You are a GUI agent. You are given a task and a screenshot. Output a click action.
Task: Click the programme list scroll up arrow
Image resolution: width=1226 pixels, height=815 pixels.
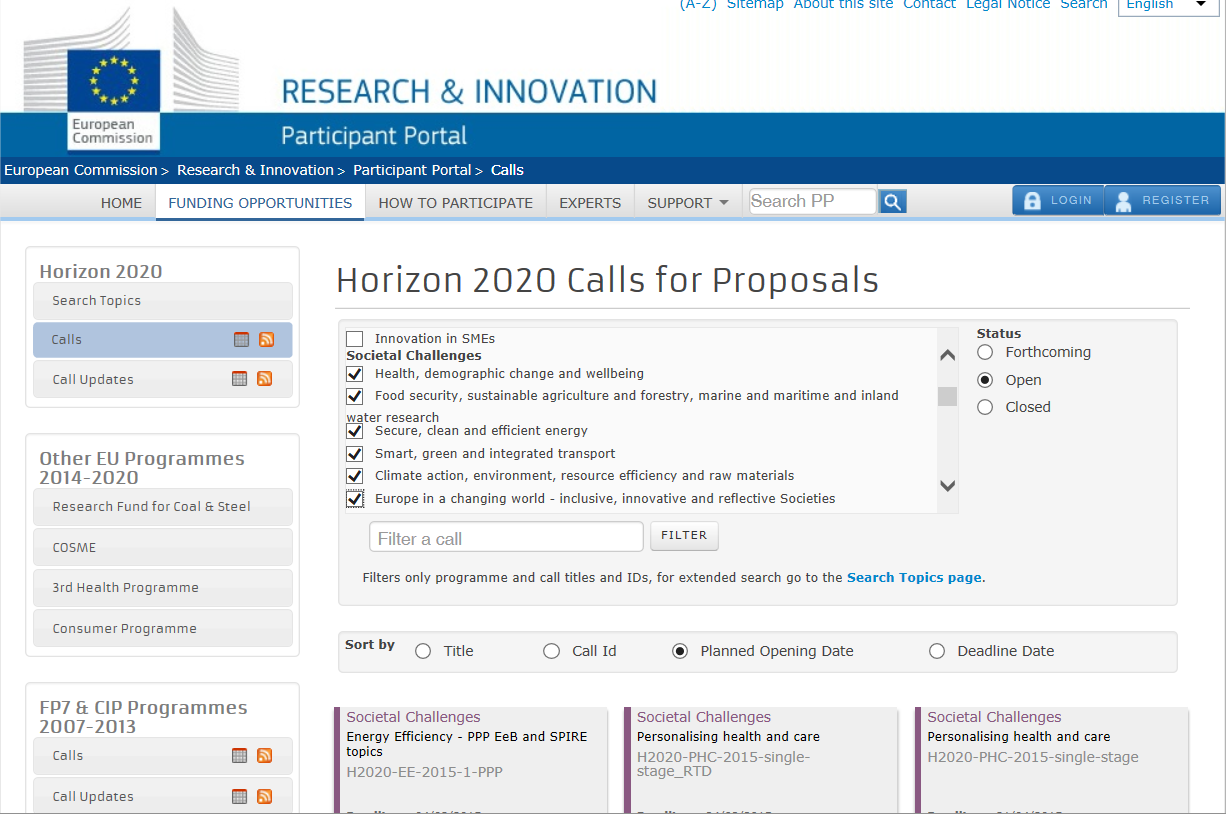pyautogui.click(x=947, y=354)
